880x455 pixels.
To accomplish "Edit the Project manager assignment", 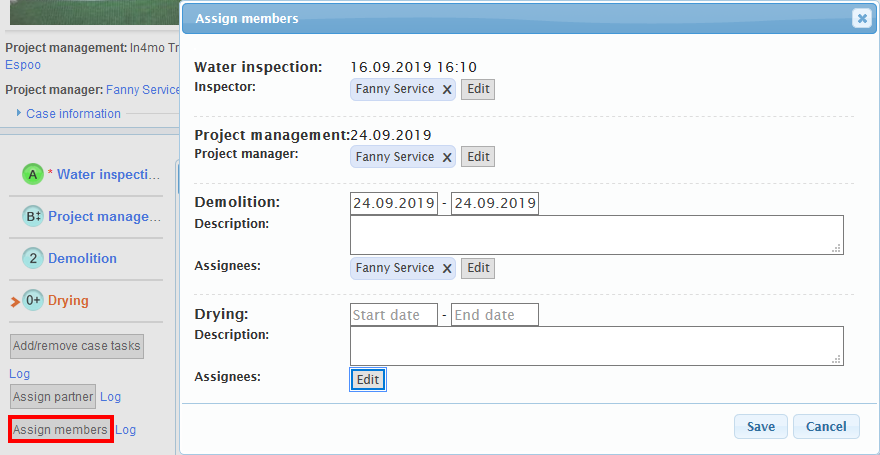I will click(x=478, y=157).
